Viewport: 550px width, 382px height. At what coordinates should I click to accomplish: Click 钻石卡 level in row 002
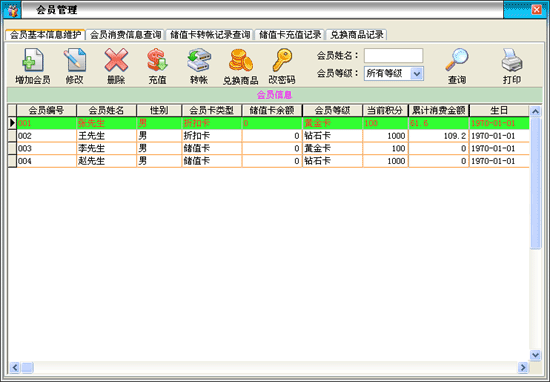(x=332, y=136)
